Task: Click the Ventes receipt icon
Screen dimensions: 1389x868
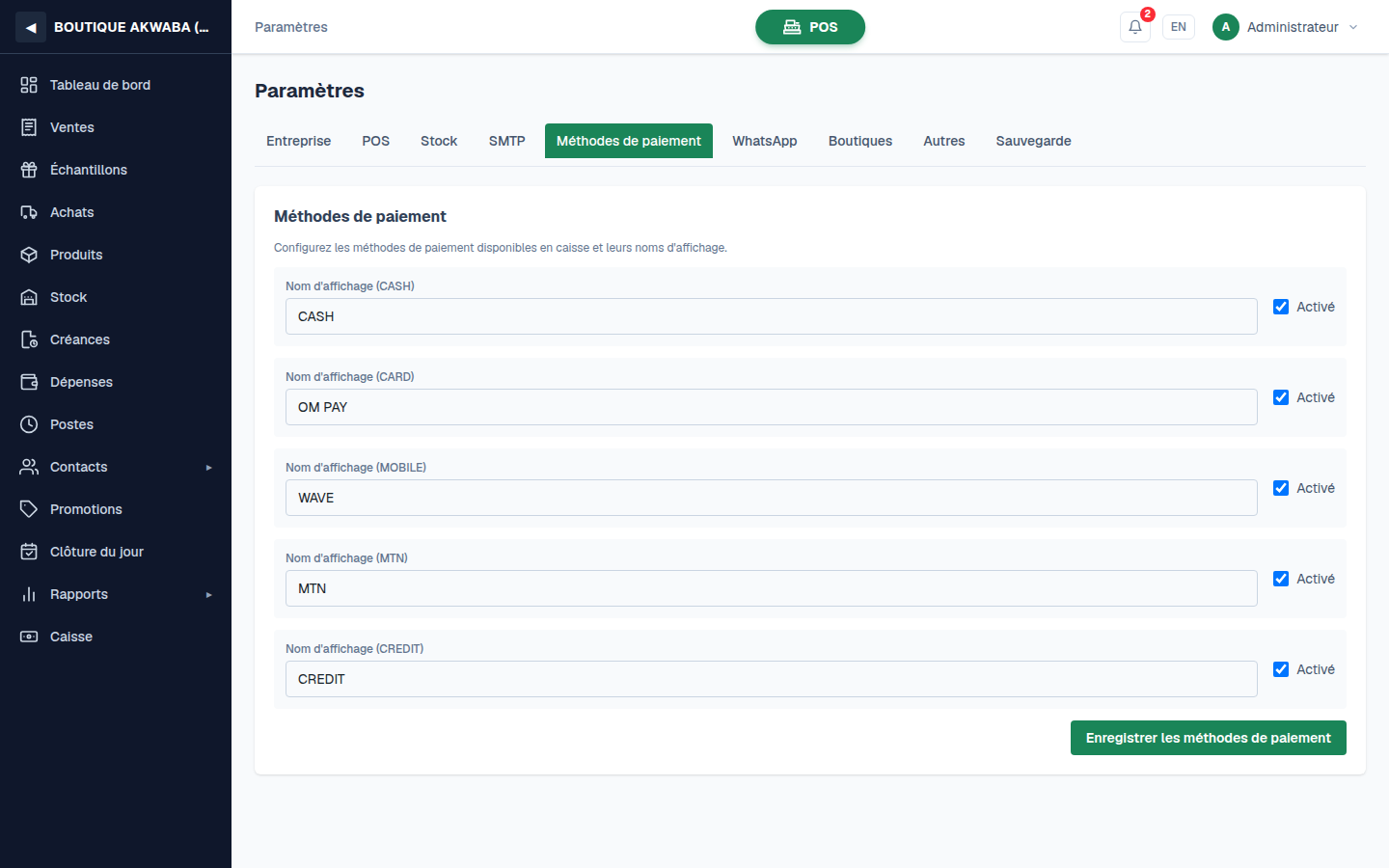Action: click(29, 127)
